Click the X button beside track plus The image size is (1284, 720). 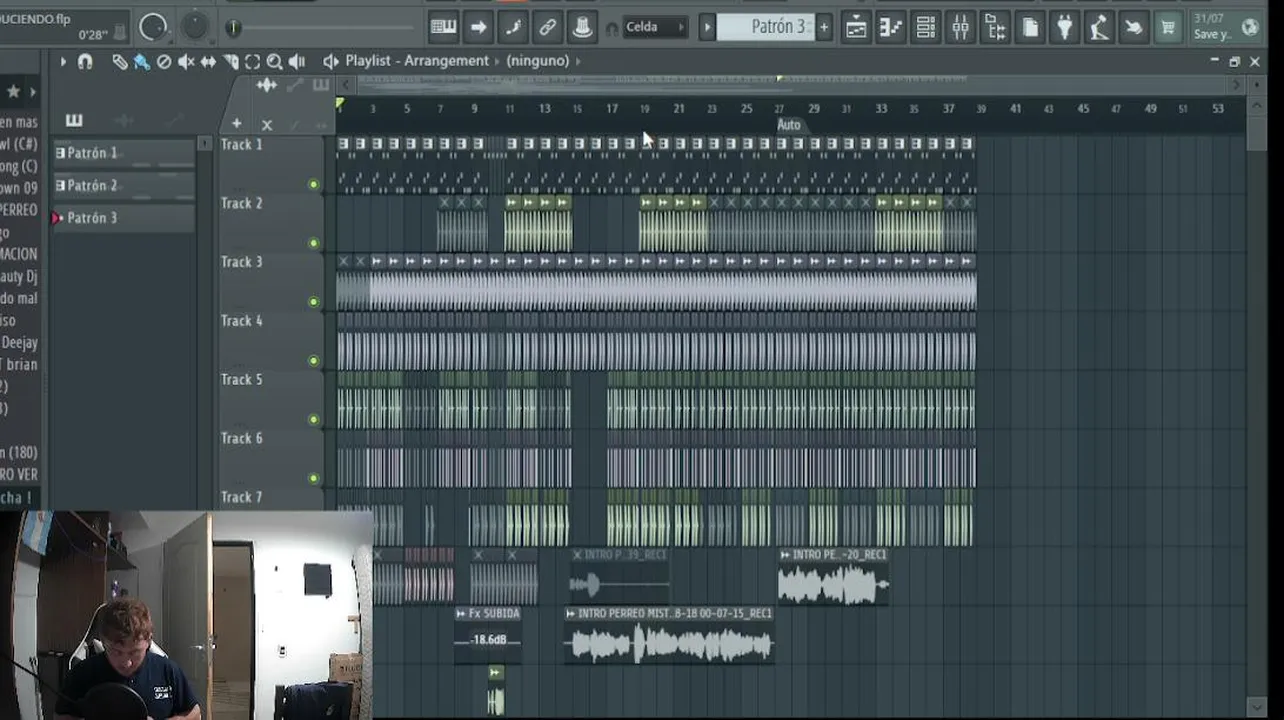tap(267, 125)
